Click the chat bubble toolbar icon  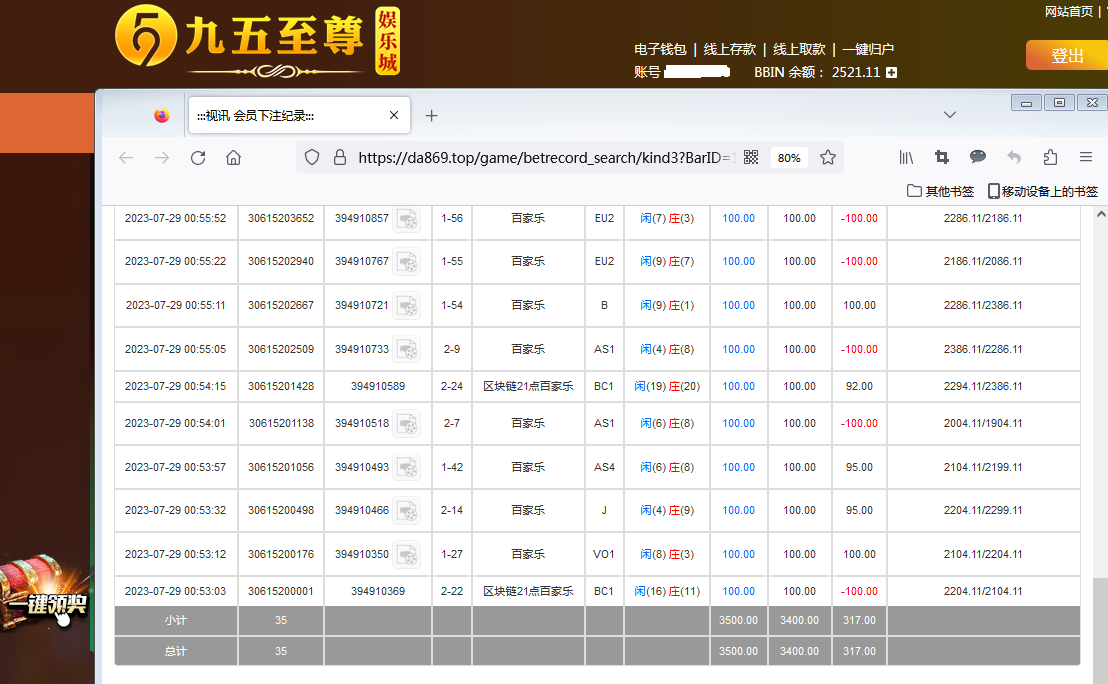tap(977, 156)
